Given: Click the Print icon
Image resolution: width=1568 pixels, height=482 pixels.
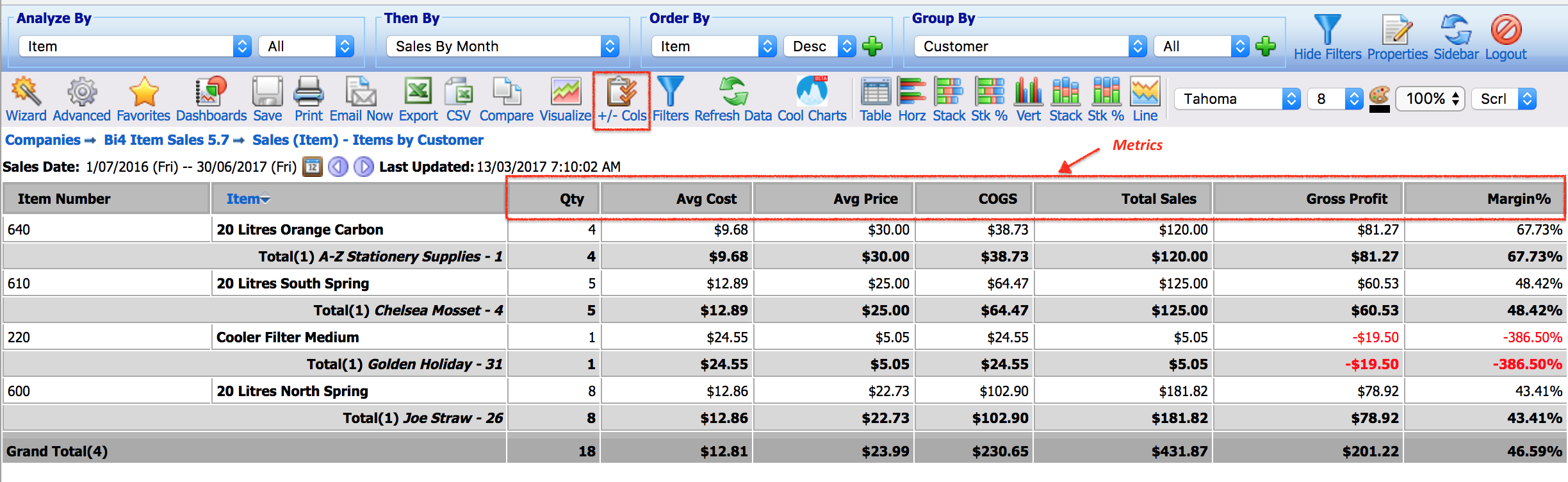Looking at the screenshot, I should click(309, 99).
